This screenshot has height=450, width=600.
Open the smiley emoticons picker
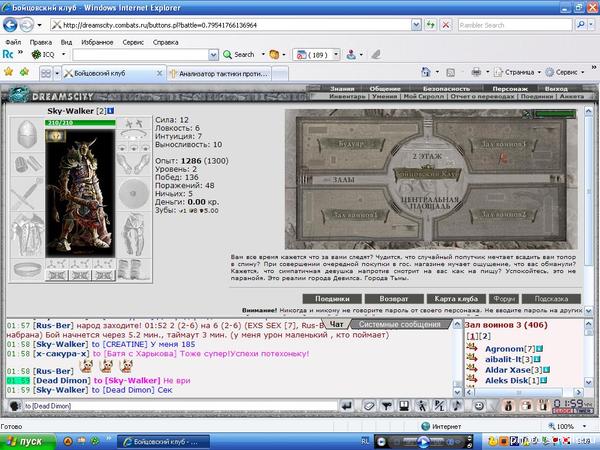479,406
